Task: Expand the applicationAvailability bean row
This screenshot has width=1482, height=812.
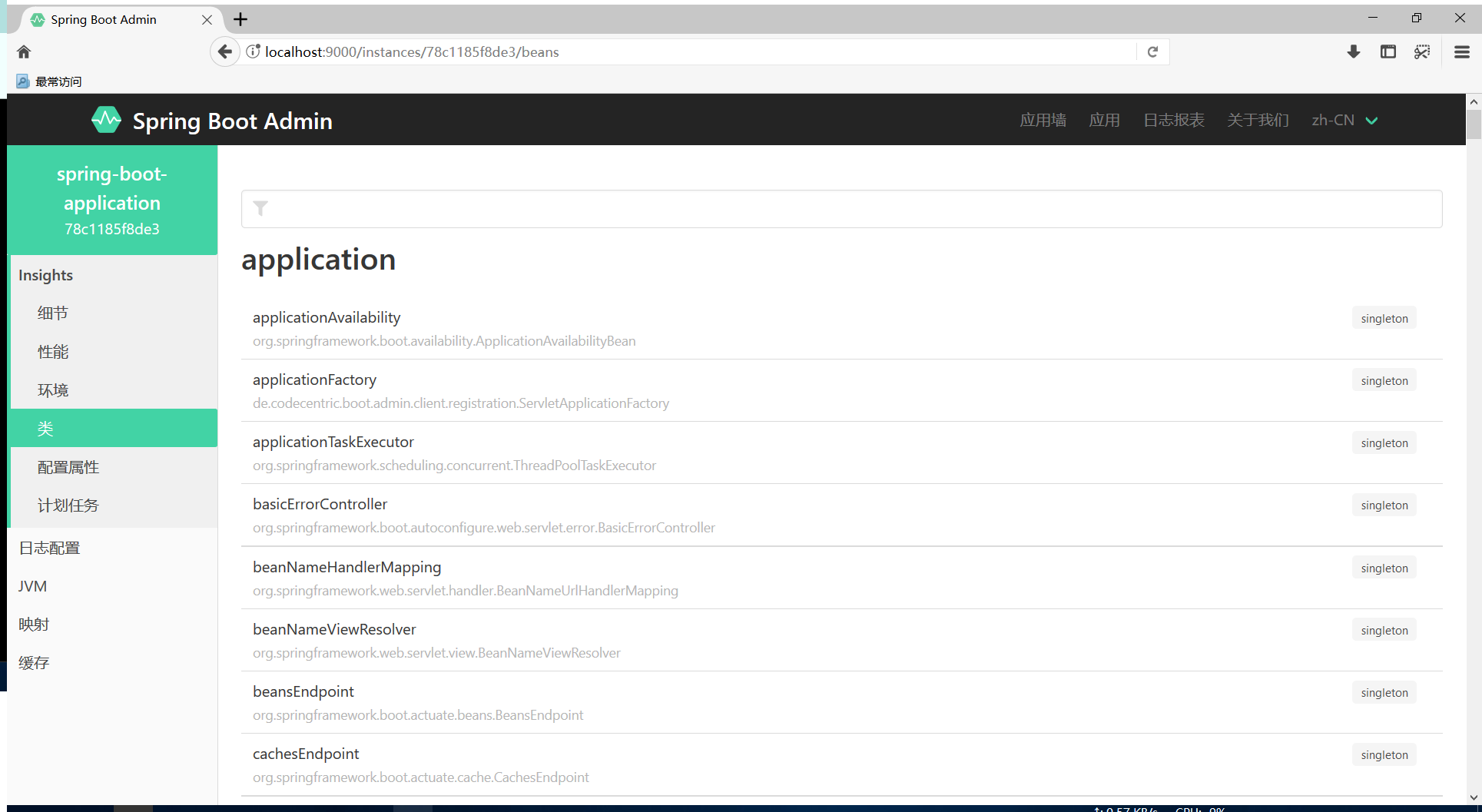Action: pos(841,328)
